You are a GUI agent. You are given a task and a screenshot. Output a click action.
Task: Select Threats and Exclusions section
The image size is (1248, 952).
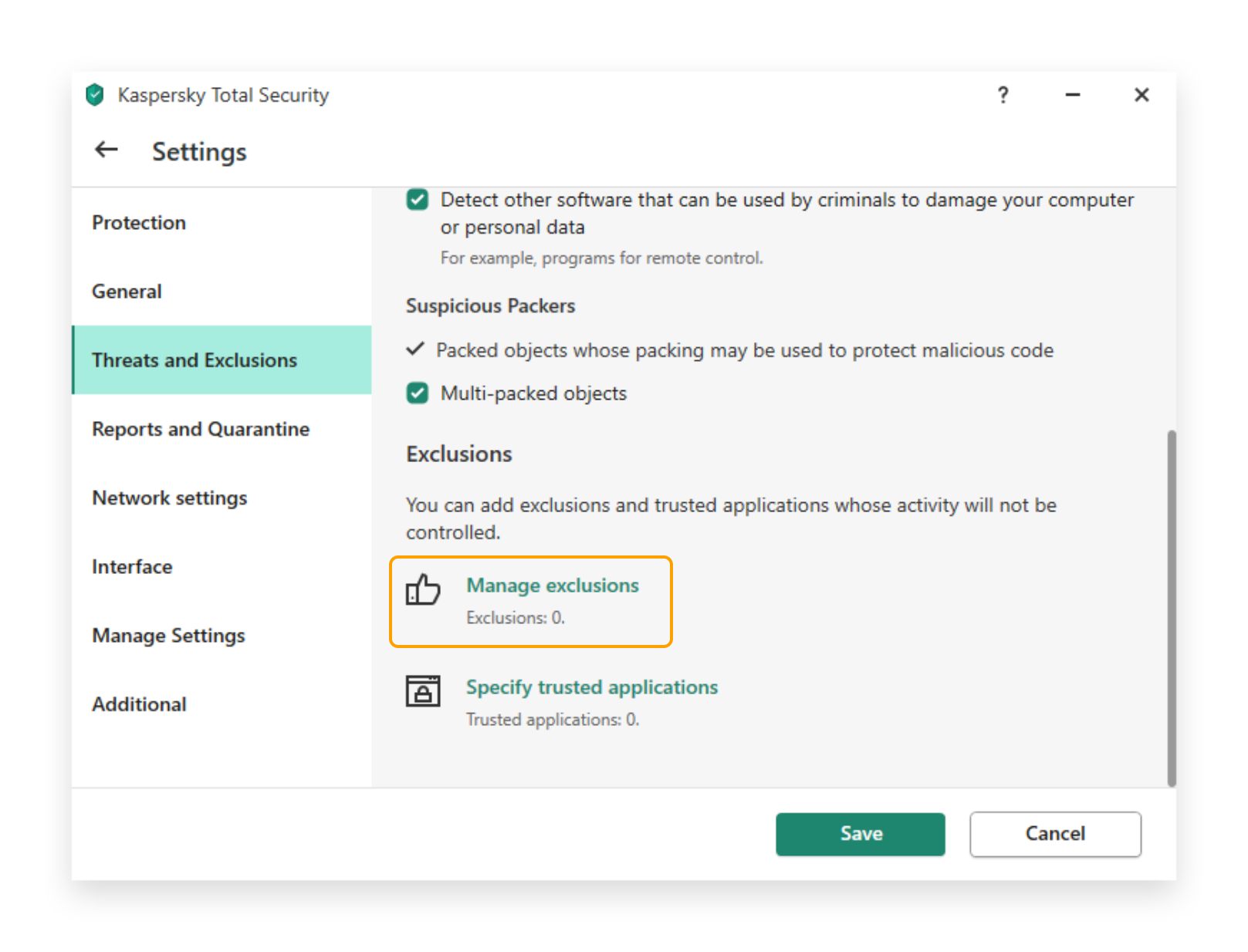point(222,360)
